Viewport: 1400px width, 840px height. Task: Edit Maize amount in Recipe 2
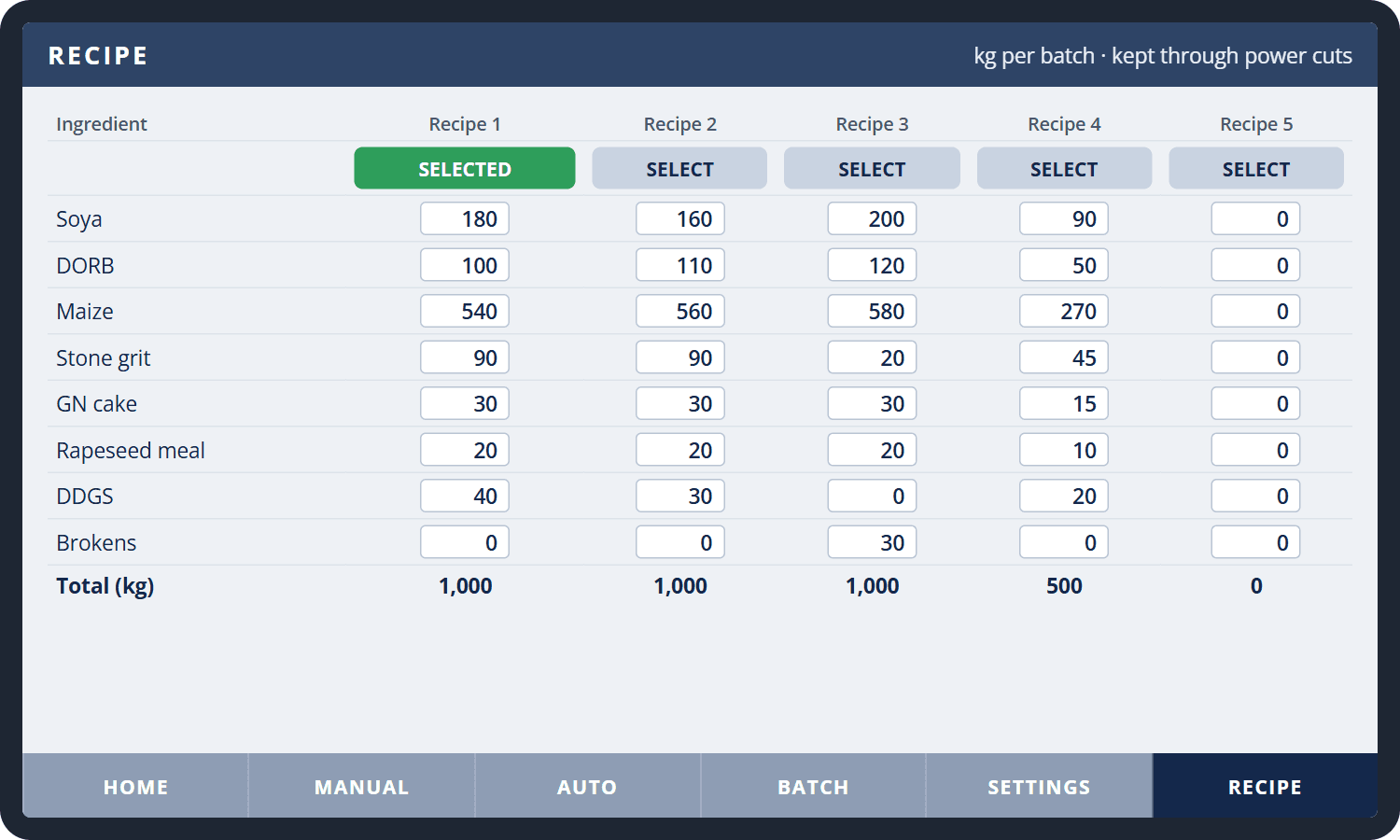coord(680,311)
